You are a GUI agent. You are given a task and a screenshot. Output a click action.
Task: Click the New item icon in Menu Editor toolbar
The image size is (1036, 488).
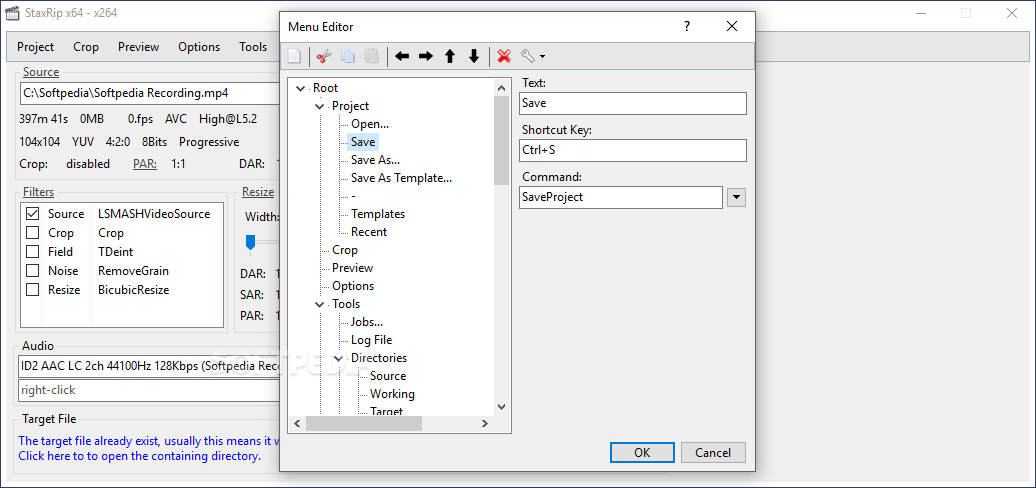pyautogui.click(x=294, y=56)
